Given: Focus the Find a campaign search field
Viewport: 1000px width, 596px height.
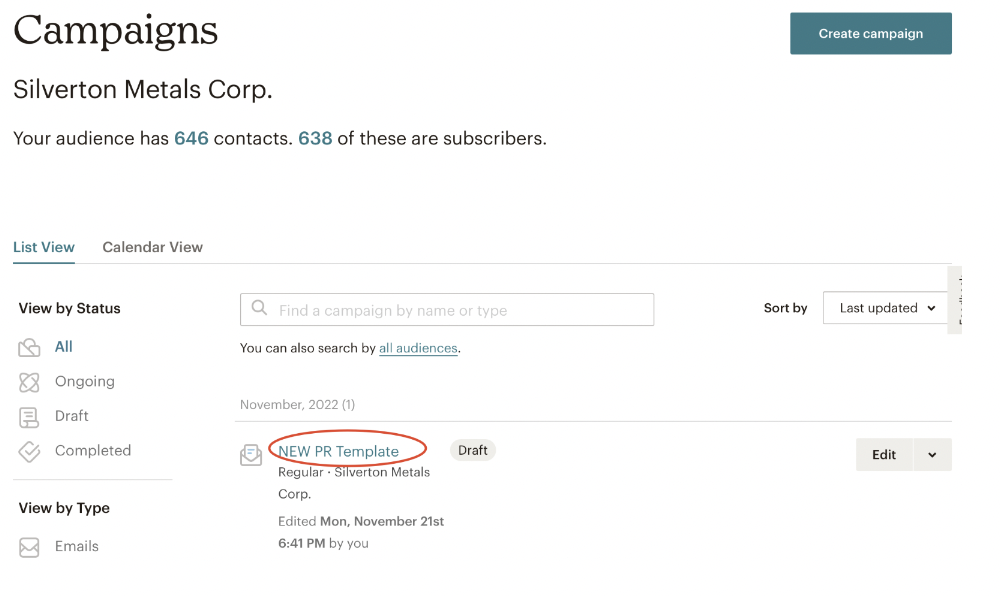Looking at the screenshot, I should pyautogui.click(x=460, y=310).
